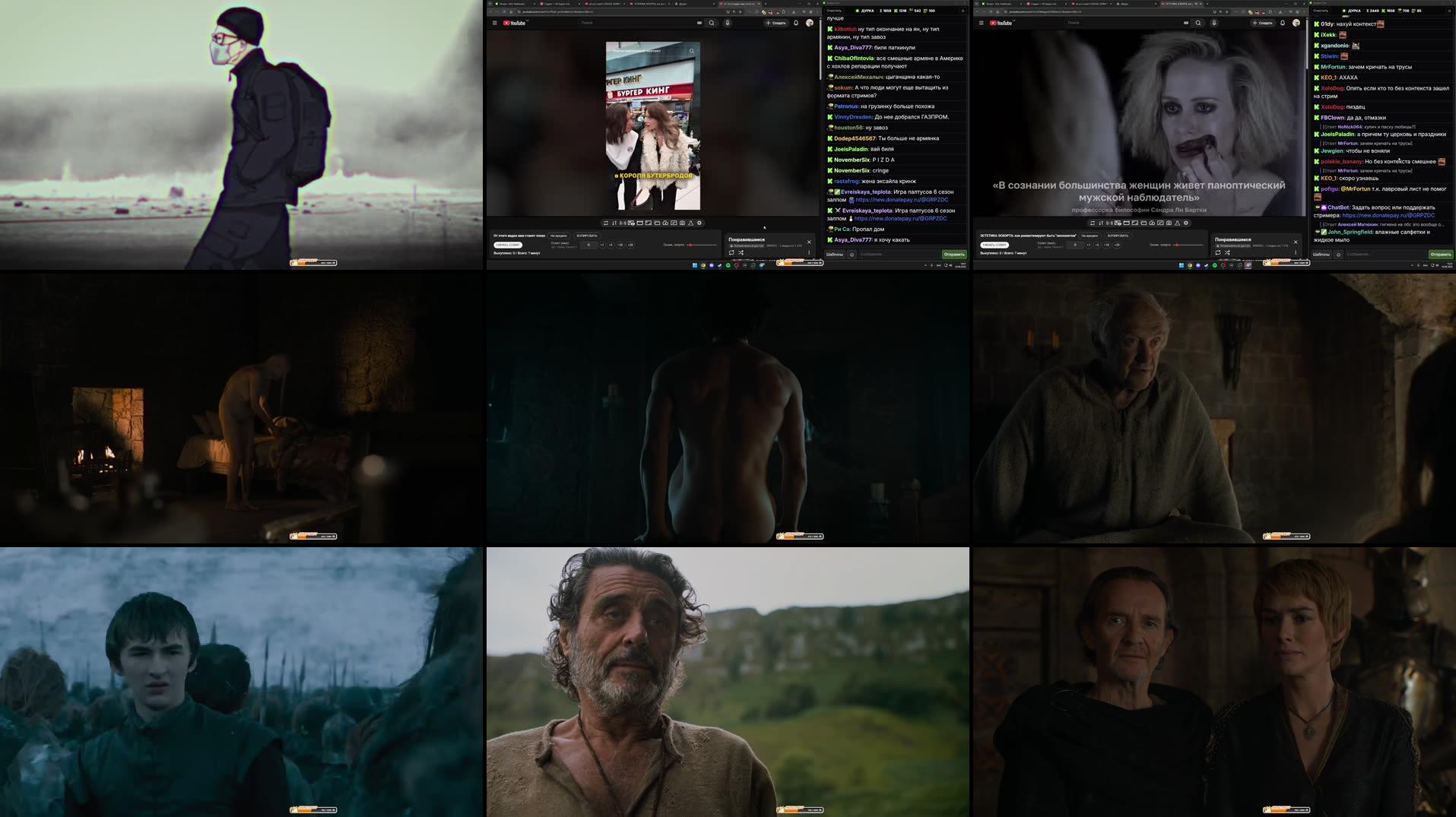Open account avatar menu in makeup quote video window
1456x817 pixels.
(1296, 23)
